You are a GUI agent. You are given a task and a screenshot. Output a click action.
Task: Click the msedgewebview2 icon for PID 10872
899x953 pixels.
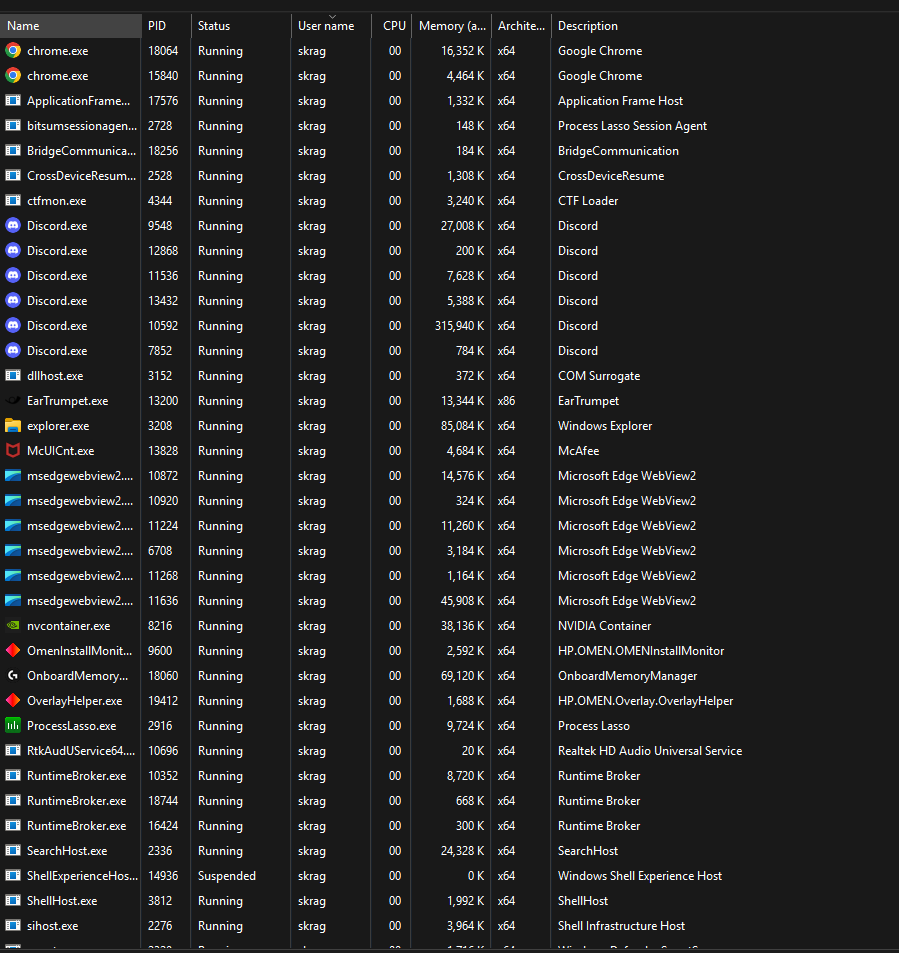click(x=13, y=475)
